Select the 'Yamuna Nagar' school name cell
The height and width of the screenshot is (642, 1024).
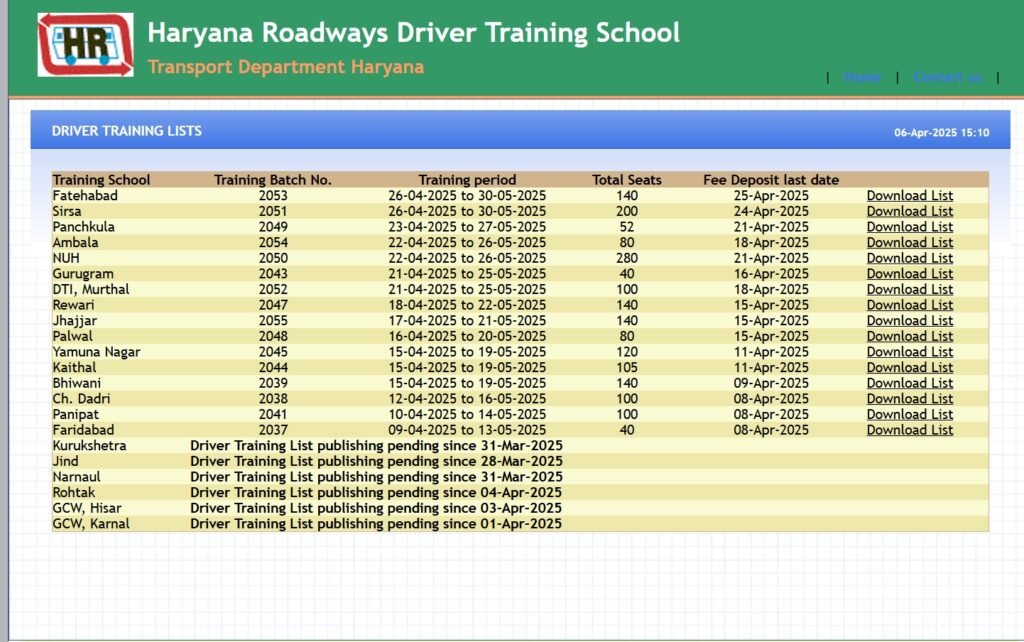pos(96,352)
